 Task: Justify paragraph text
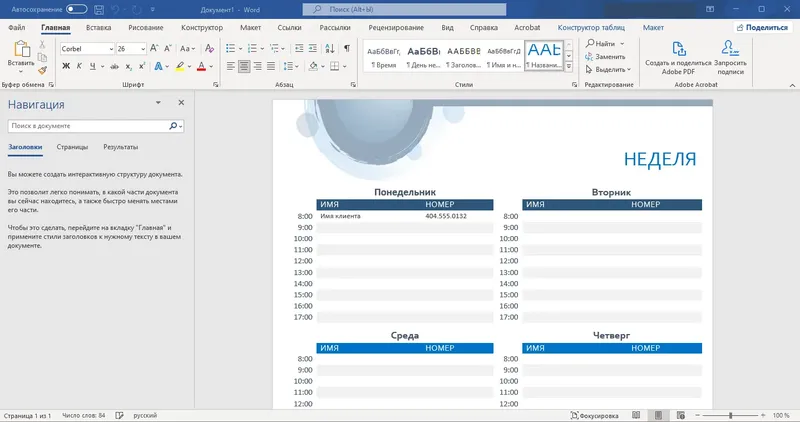click(271, 66)
